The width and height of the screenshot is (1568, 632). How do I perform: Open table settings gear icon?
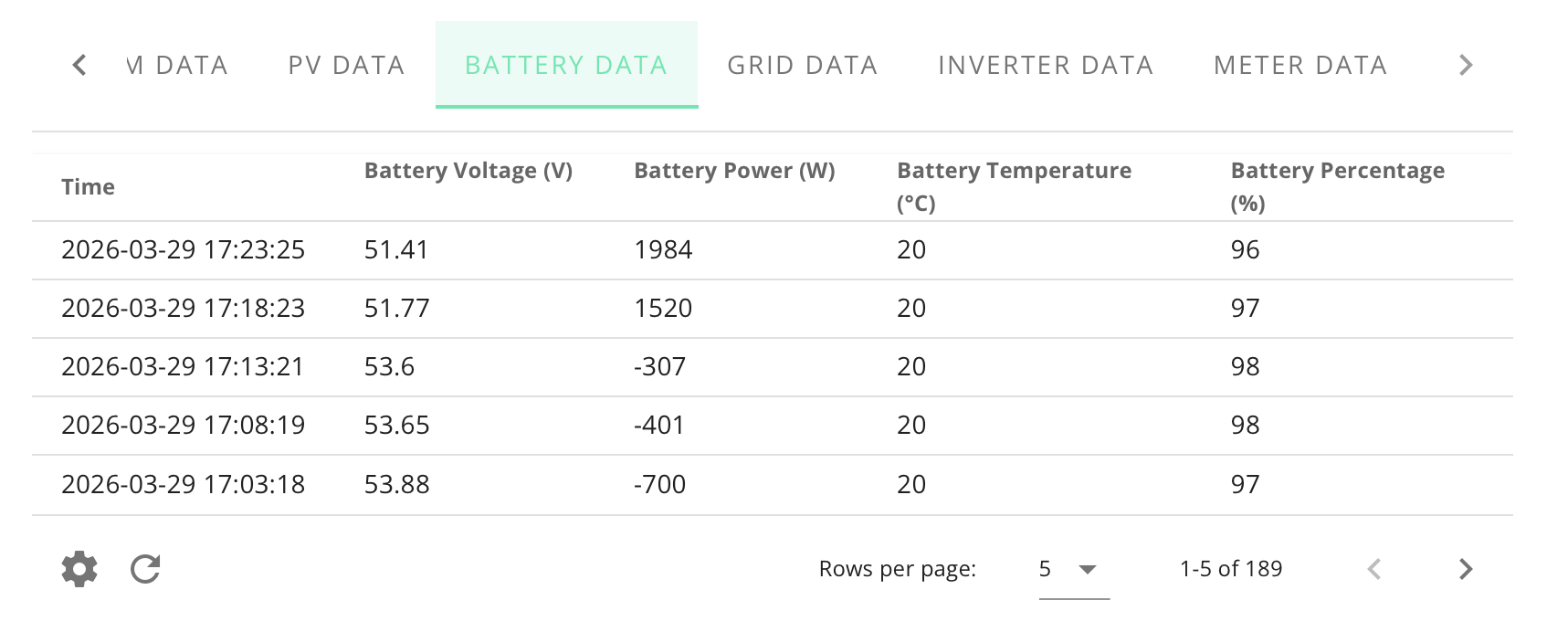tap(79, 569)
